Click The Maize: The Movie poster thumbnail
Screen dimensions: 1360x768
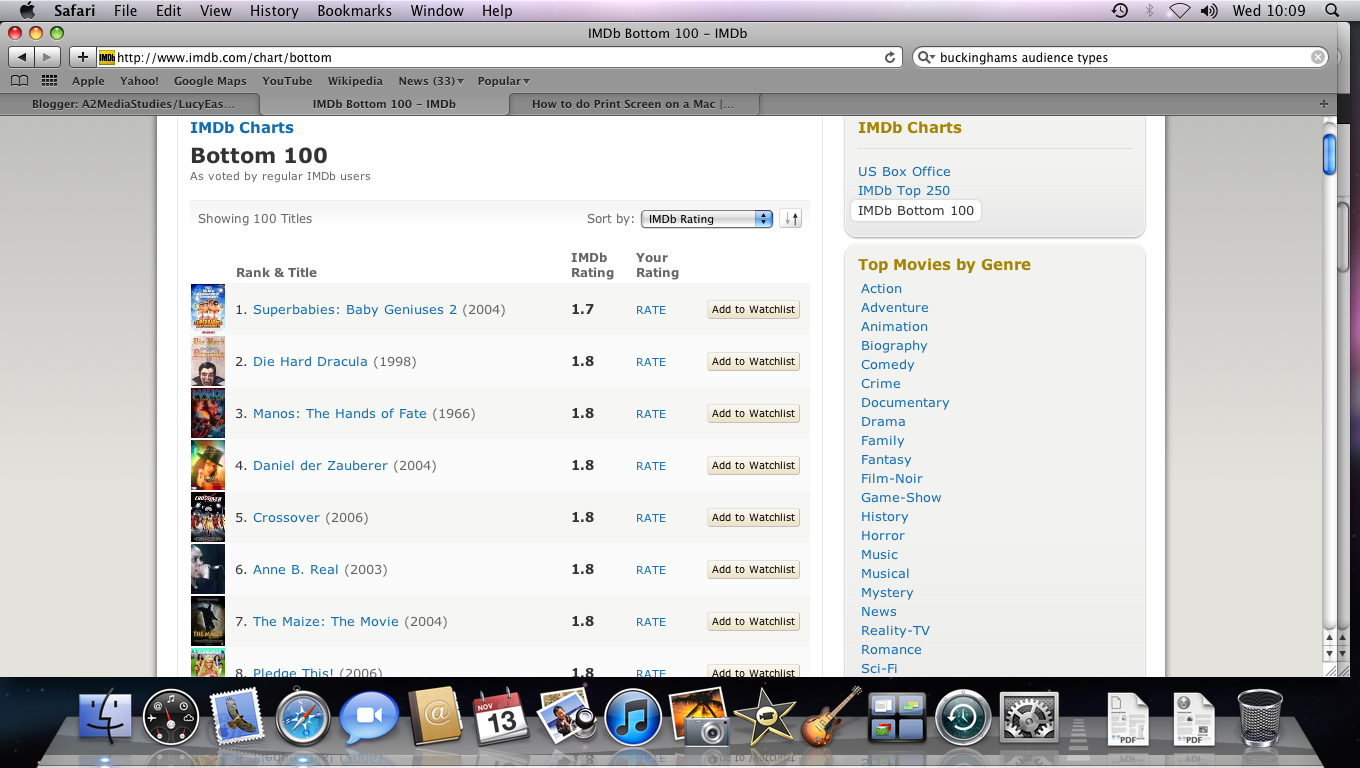pos(208,621)
